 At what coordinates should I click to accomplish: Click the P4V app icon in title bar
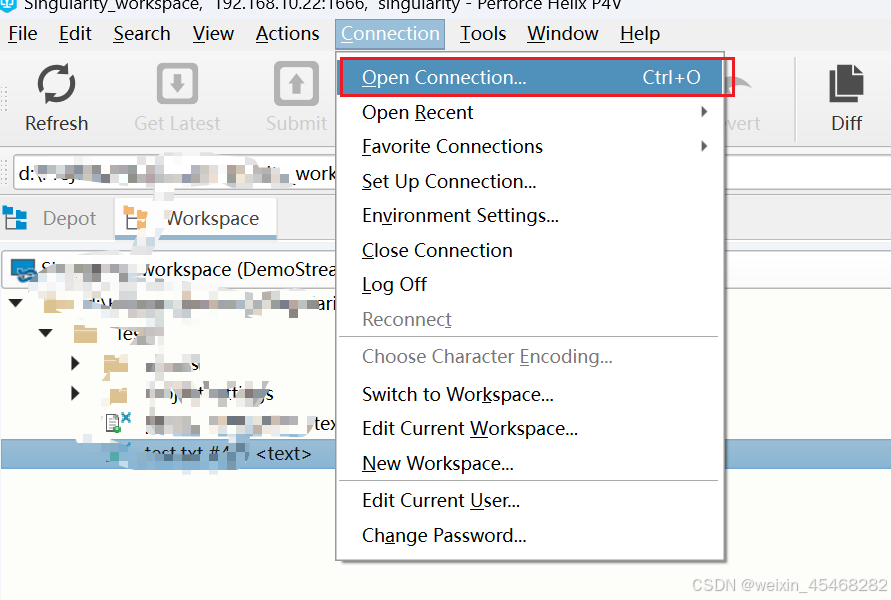point(7,5)
